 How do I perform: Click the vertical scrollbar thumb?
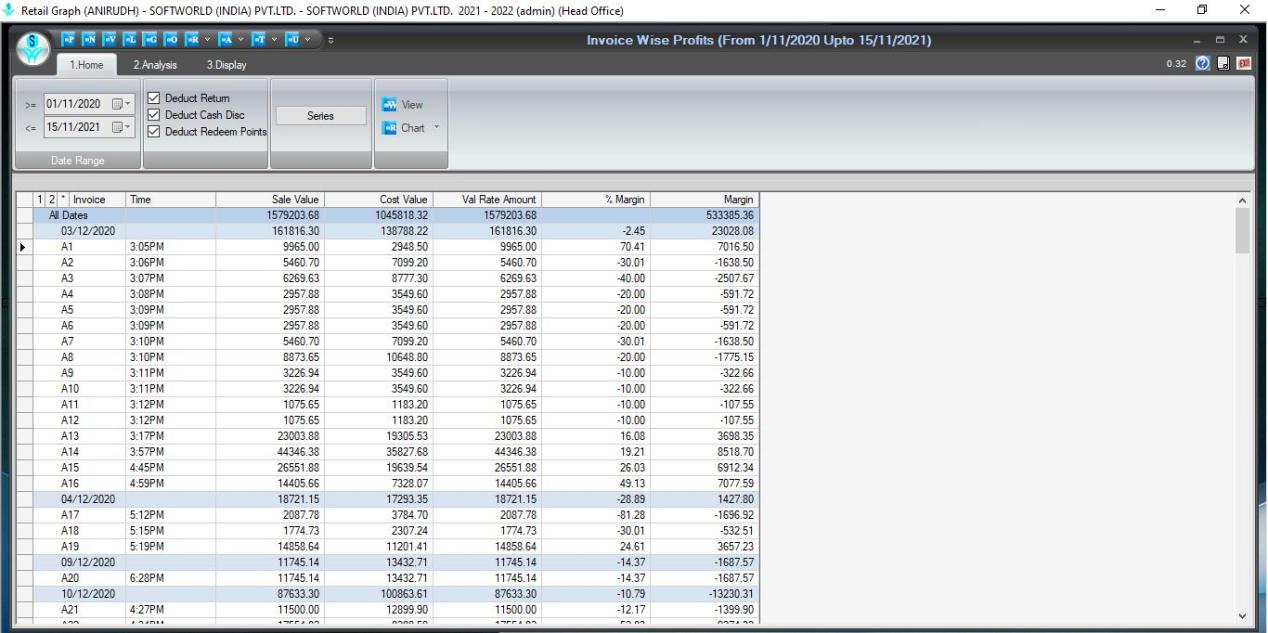[x=1243, y=230]
